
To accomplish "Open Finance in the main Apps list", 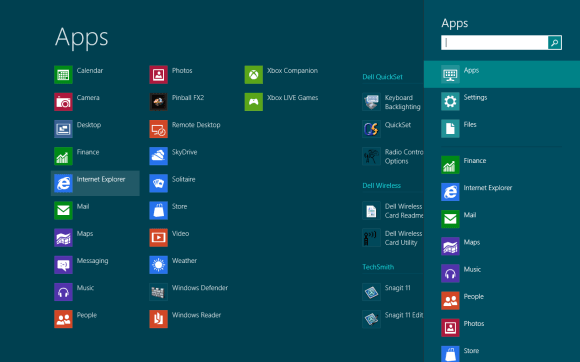I will click(63, 156).
